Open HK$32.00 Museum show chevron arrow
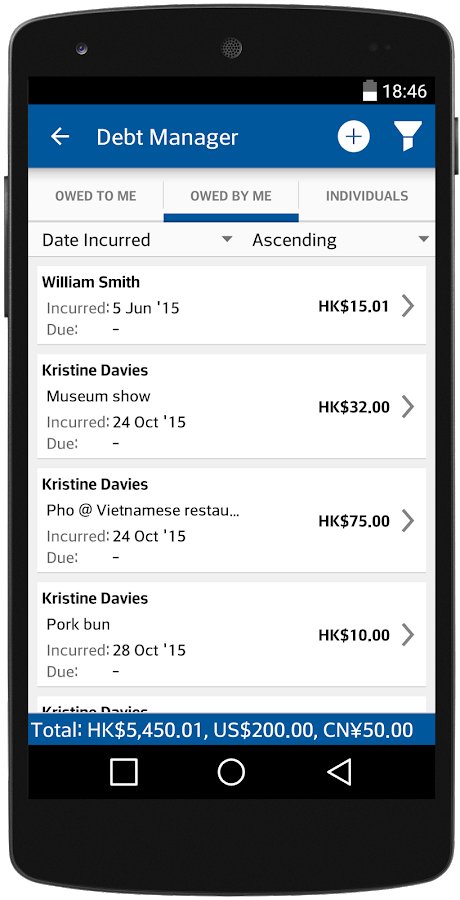This screenshot has height=900, width=460. coord(408,407)
